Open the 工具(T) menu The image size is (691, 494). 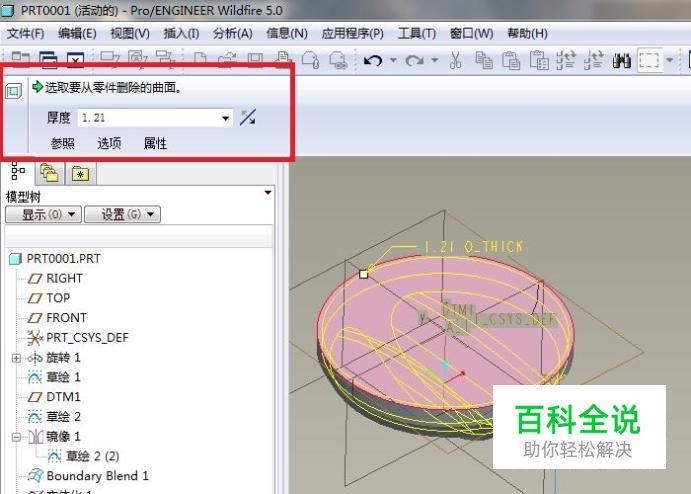417,33
